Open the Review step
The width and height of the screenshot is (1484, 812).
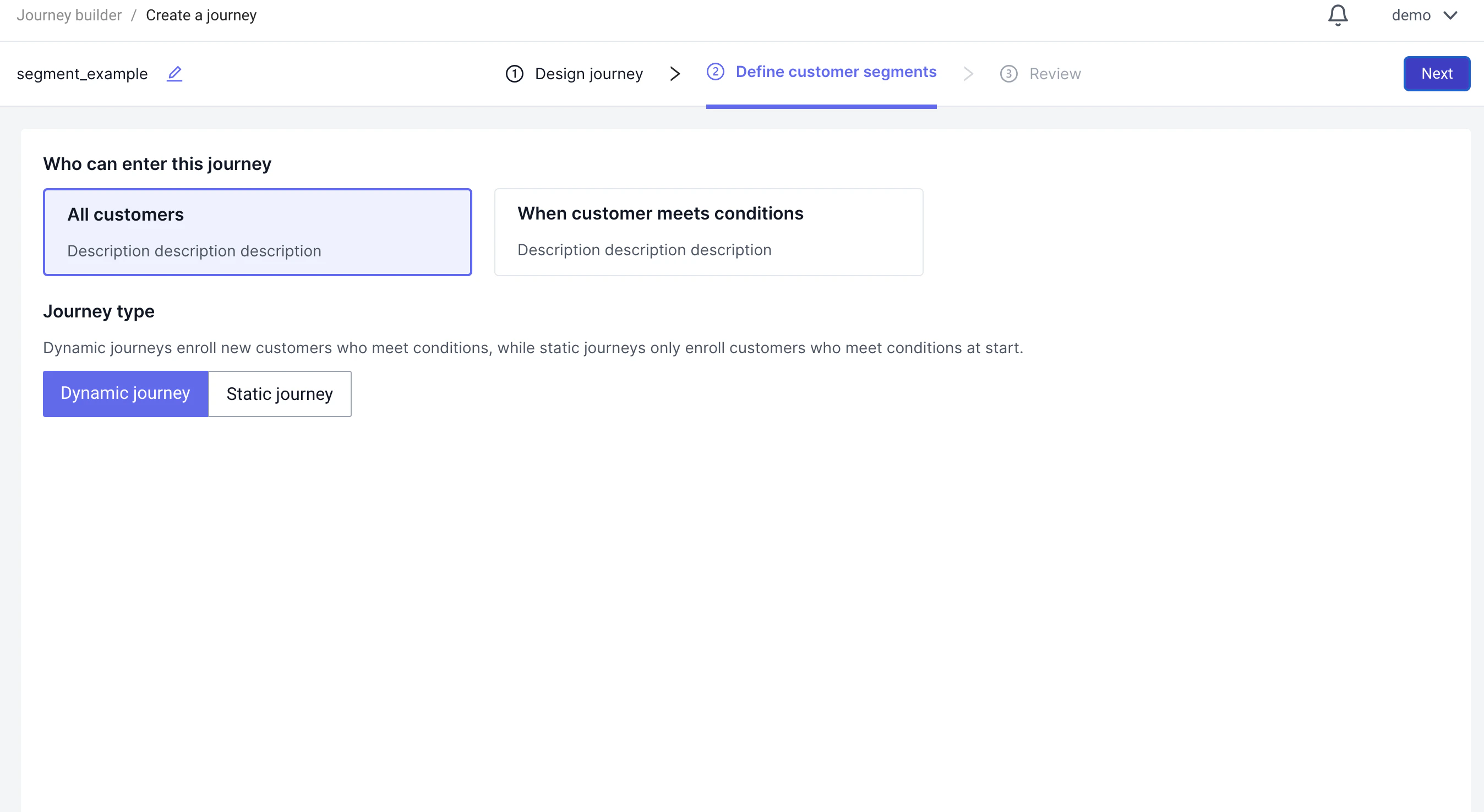(1040, 74)
